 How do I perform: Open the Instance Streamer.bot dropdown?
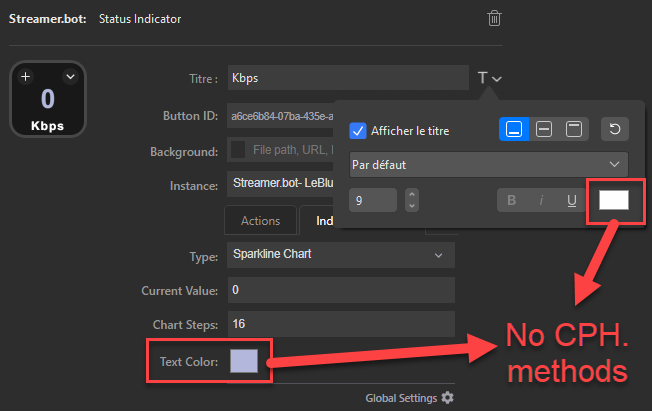click(281, 183)
